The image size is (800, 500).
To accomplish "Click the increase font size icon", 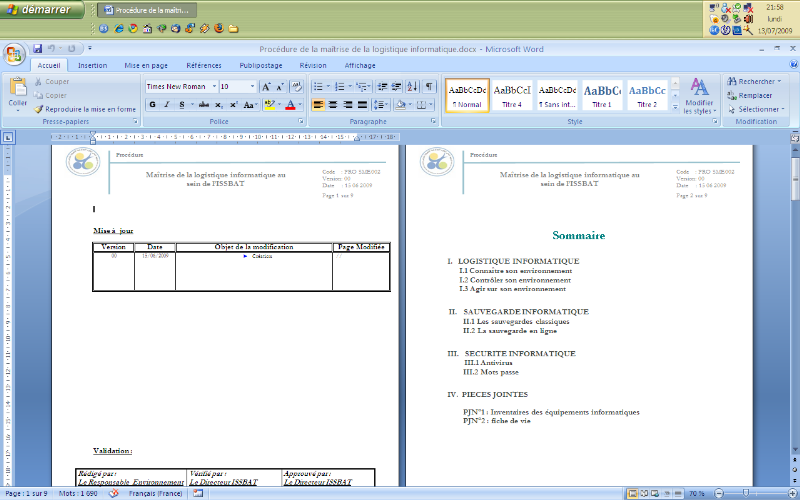I will (x=266, y=87).
